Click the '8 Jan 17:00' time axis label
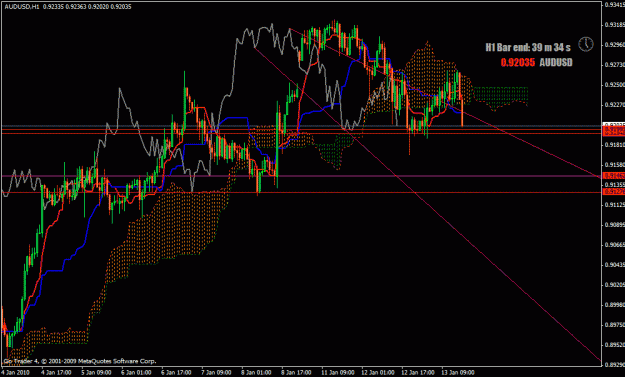 click(296, 373)
